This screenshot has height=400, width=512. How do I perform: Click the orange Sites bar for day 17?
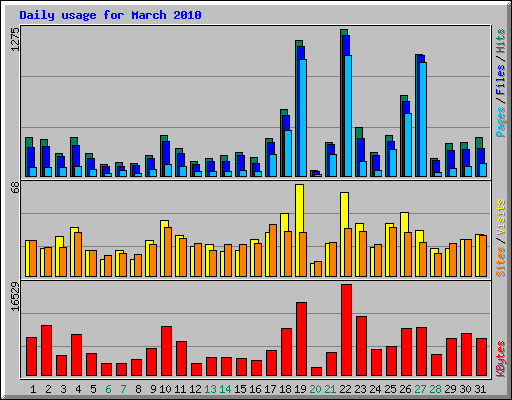point(273,250)
